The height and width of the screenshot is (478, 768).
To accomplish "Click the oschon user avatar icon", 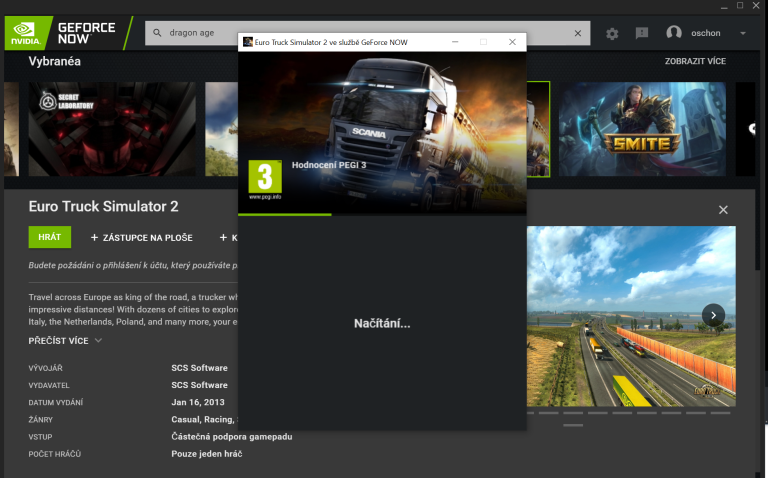I will pyautogui.click(x=674, y=33).
